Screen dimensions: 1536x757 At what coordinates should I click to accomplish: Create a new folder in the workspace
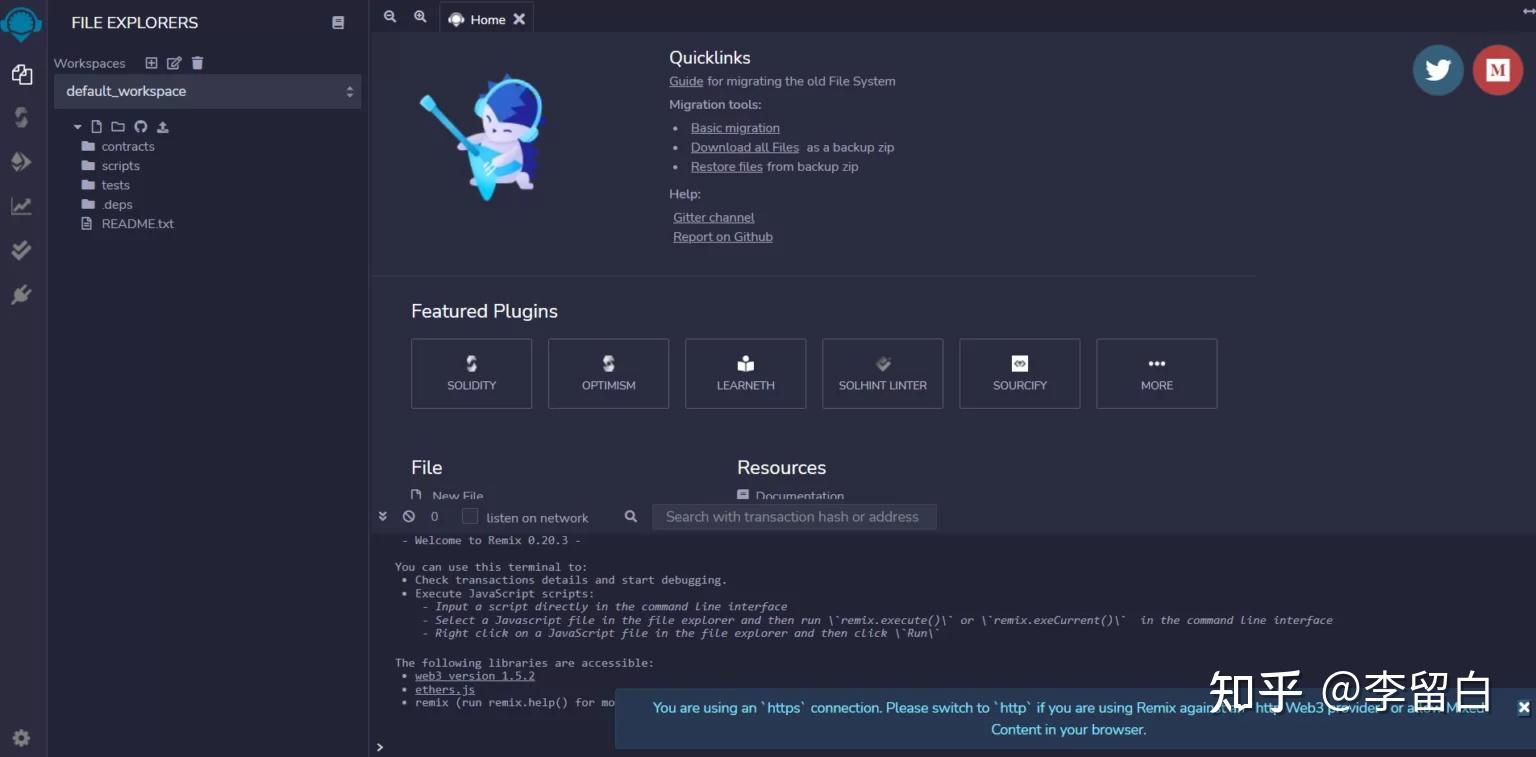click(117, 127)
